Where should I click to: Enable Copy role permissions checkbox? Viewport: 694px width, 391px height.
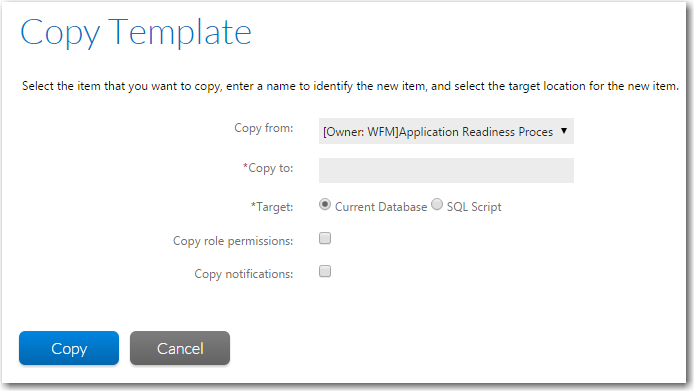[325, 238]
